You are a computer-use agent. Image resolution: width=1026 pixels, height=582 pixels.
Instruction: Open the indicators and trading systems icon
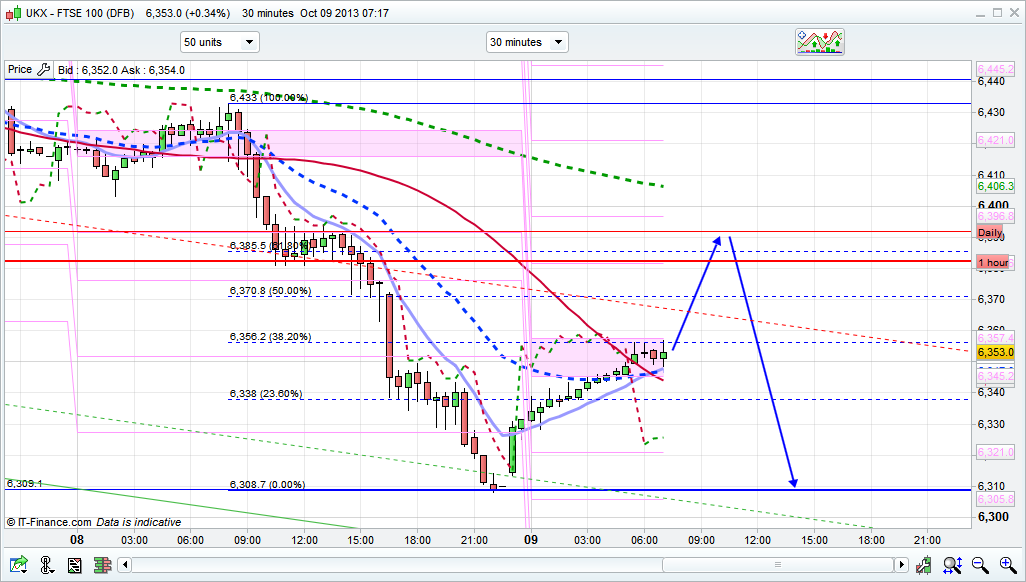pyautogui.click(x=820, y=41)
